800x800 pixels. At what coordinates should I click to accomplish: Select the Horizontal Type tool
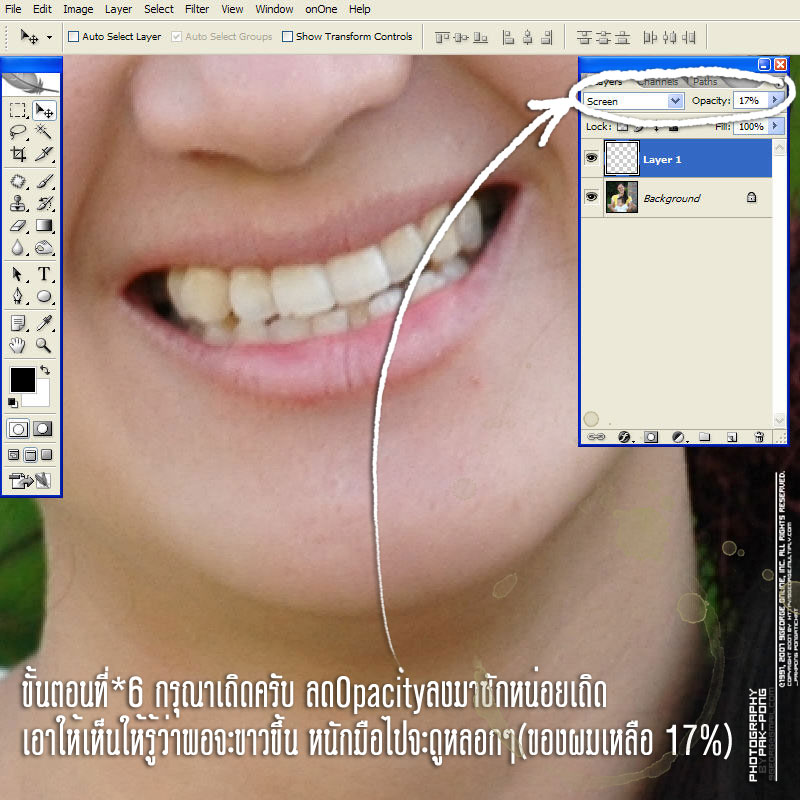tap(44, 274)
